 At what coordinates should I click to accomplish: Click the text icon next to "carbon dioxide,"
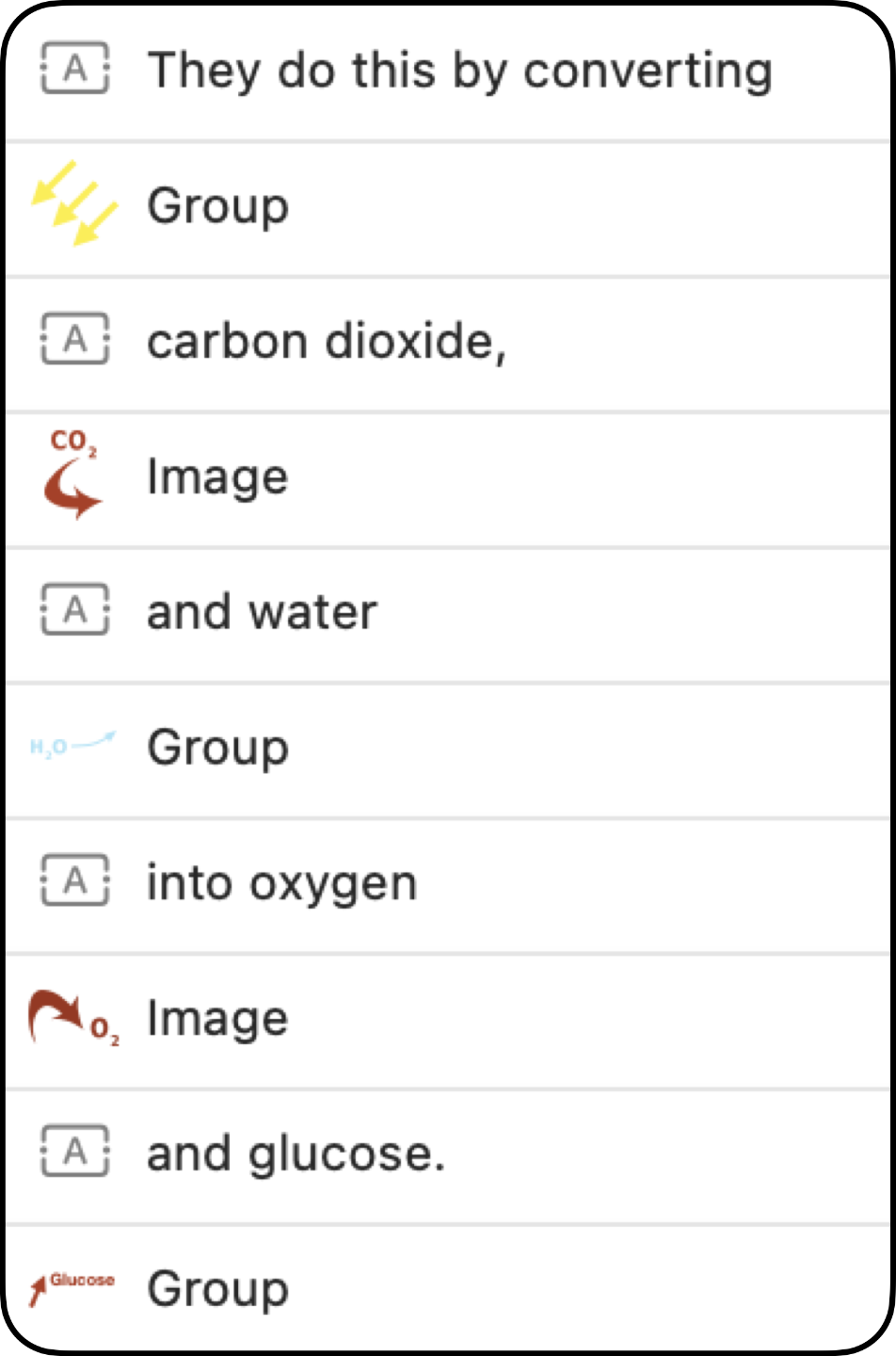tap(74, 339)
